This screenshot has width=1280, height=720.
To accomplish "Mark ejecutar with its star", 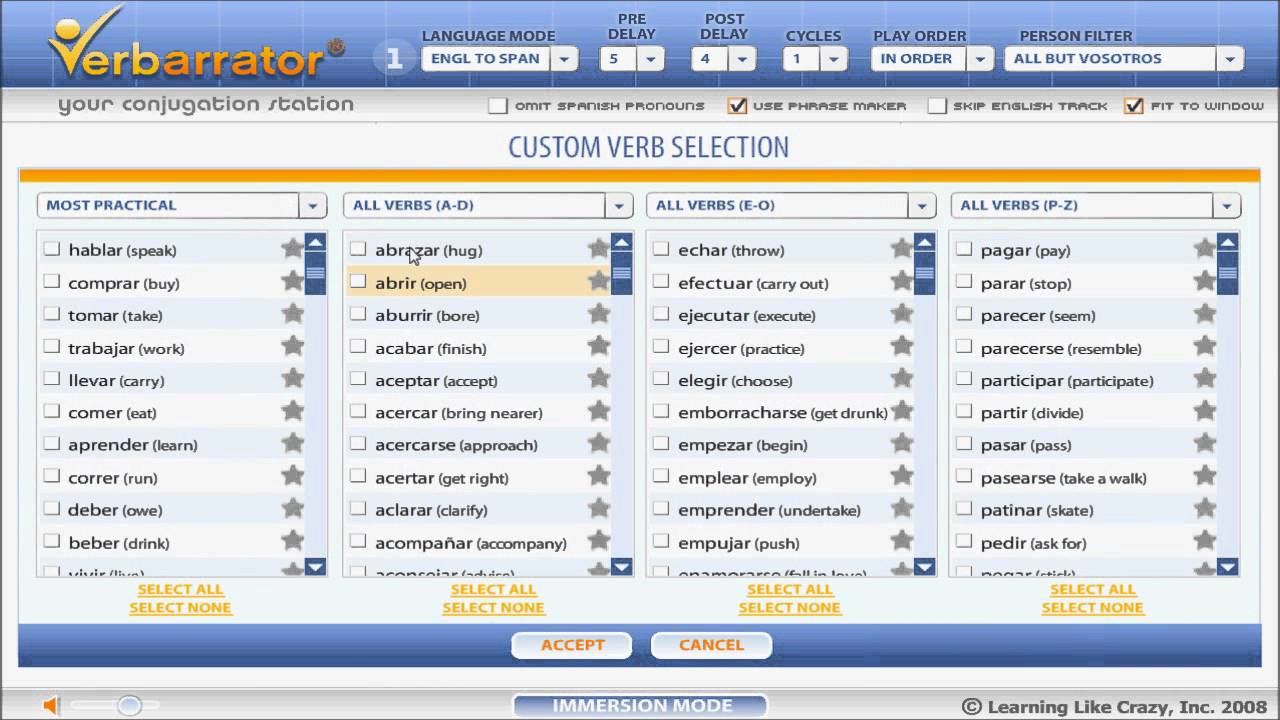I will pyautogui.click(x=901, y=314).
